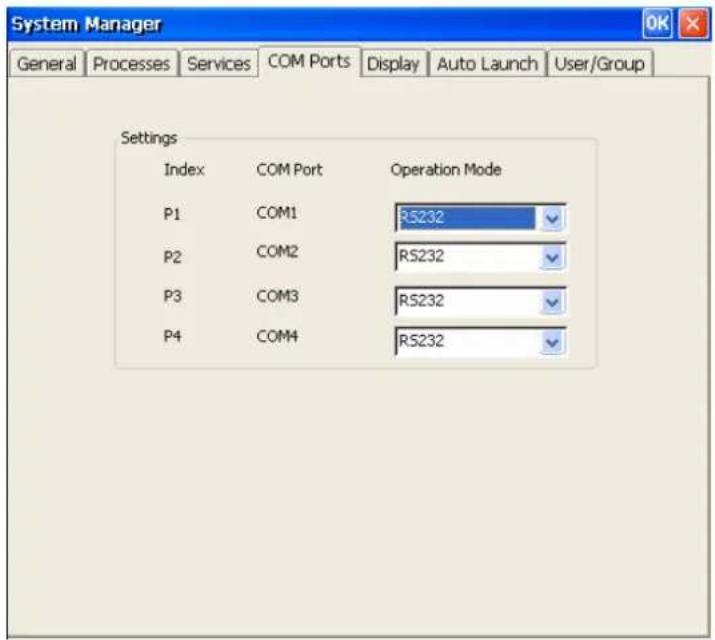
Task: Click the COM4 port label
Action: (277, 336)
